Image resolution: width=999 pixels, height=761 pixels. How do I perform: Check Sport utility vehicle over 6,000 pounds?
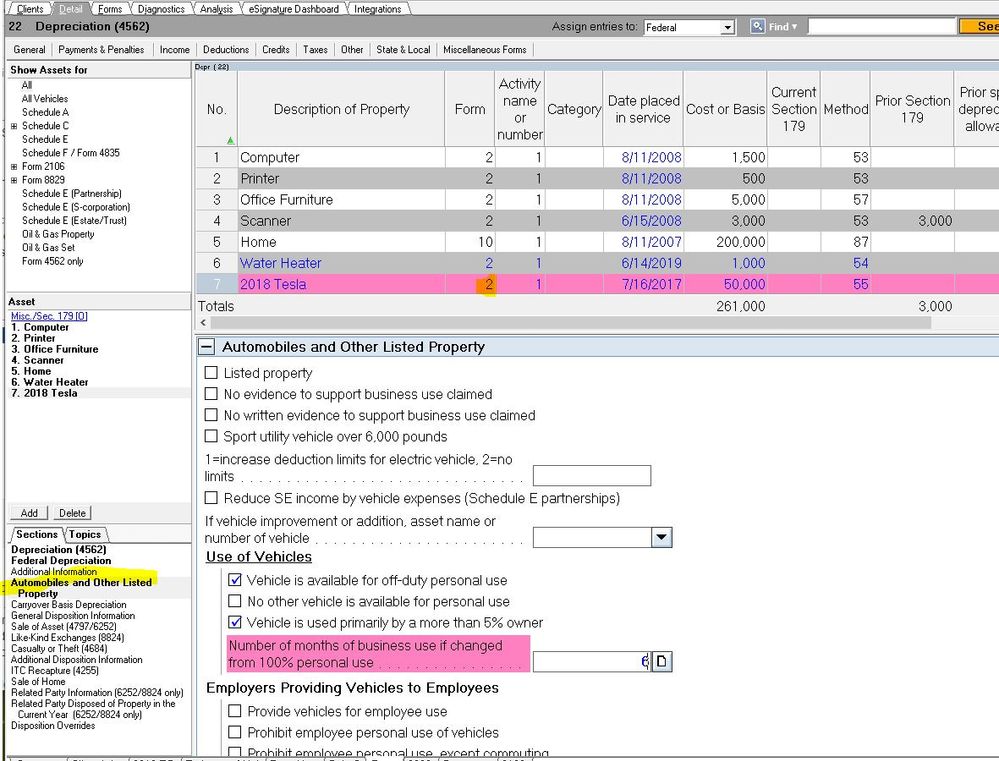211,436
